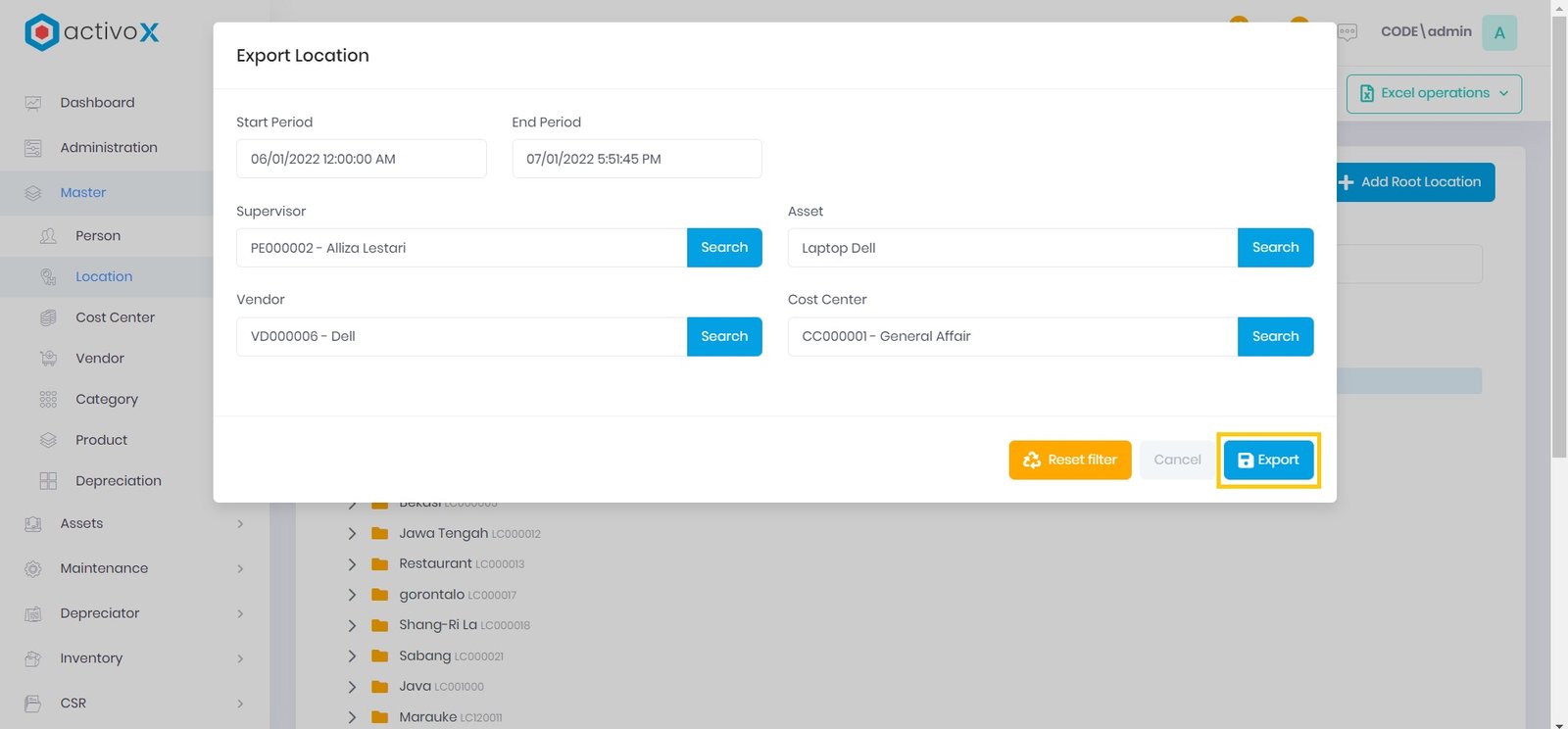Click the user avatar A icon
This screenshot has height=729, width=1568.
click(1498, 32)
